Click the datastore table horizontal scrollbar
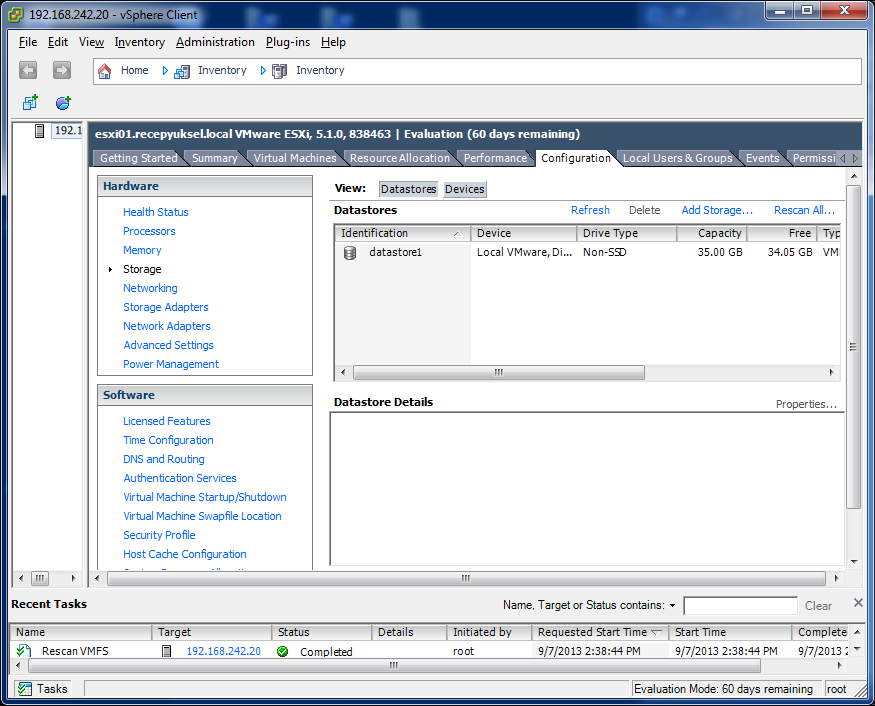The height and width of the screenshot is (706, 875). tap(499, 372)
